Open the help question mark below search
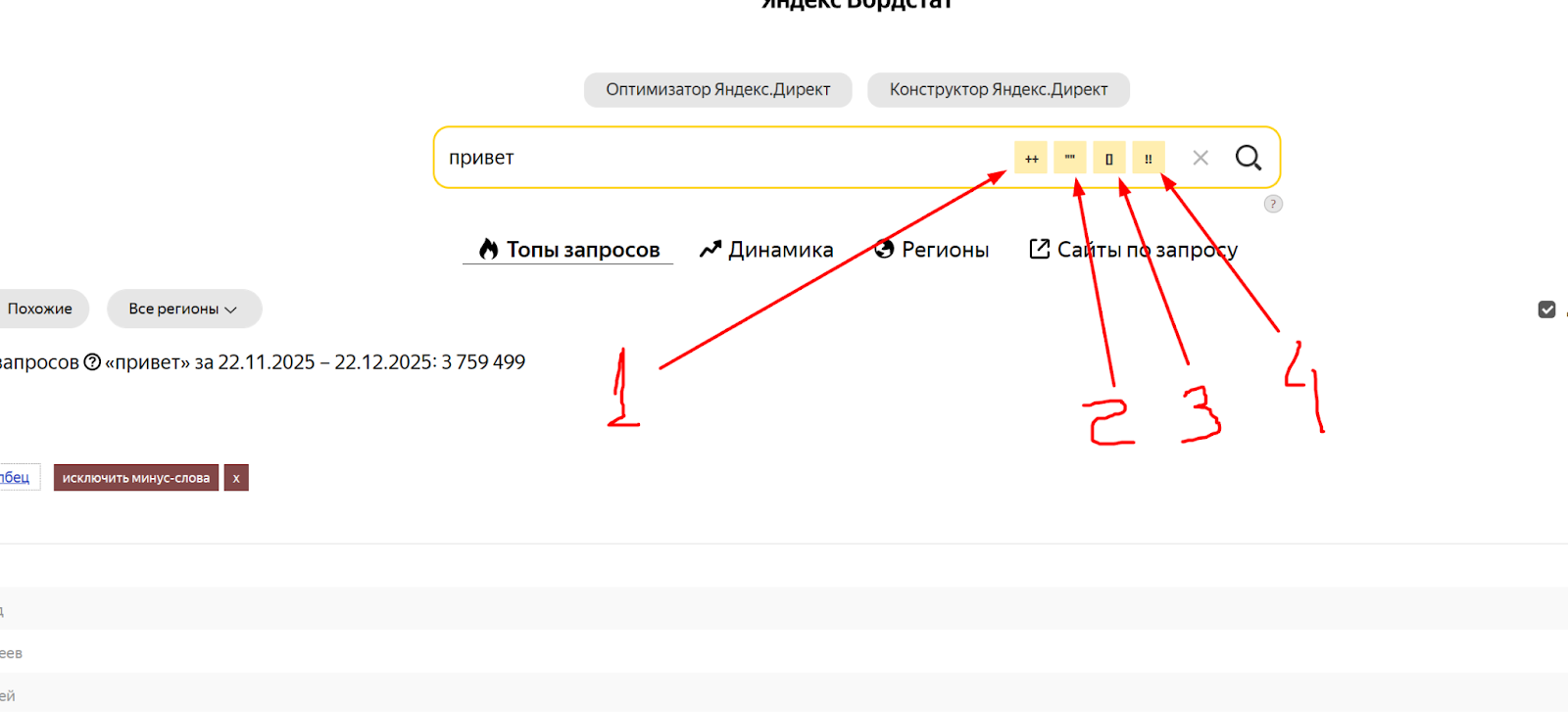Screen dimensions: 1568x712 click(x=1272, y=204)
